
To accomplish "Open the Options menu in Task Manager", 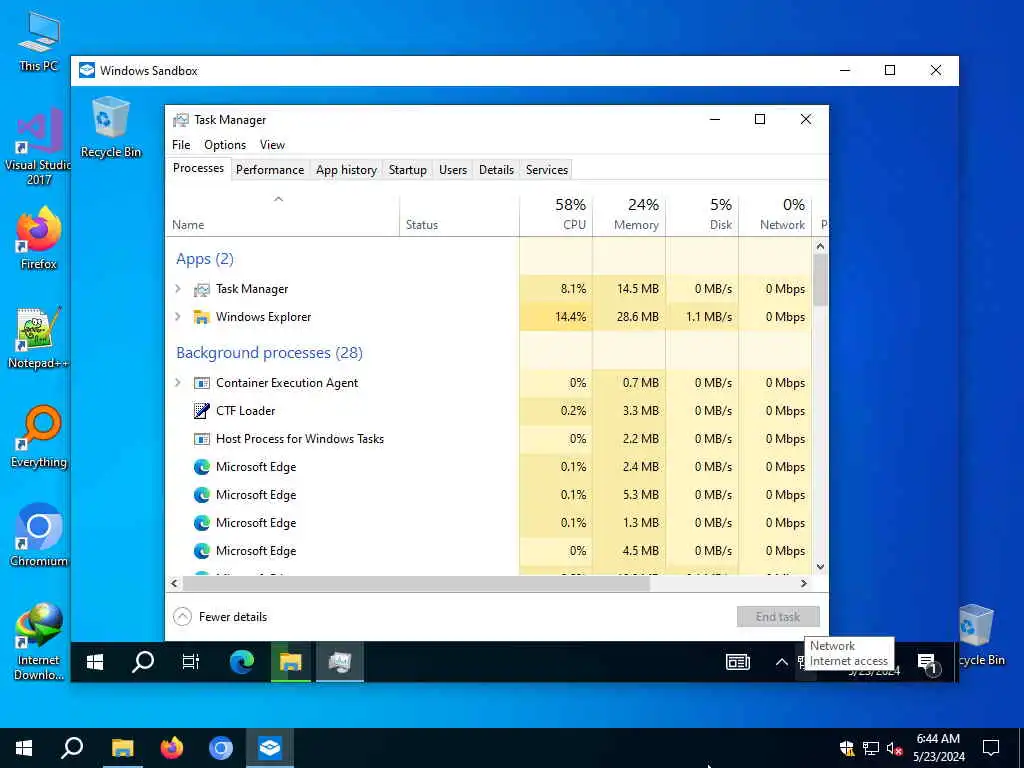I will tap(225, 145).
